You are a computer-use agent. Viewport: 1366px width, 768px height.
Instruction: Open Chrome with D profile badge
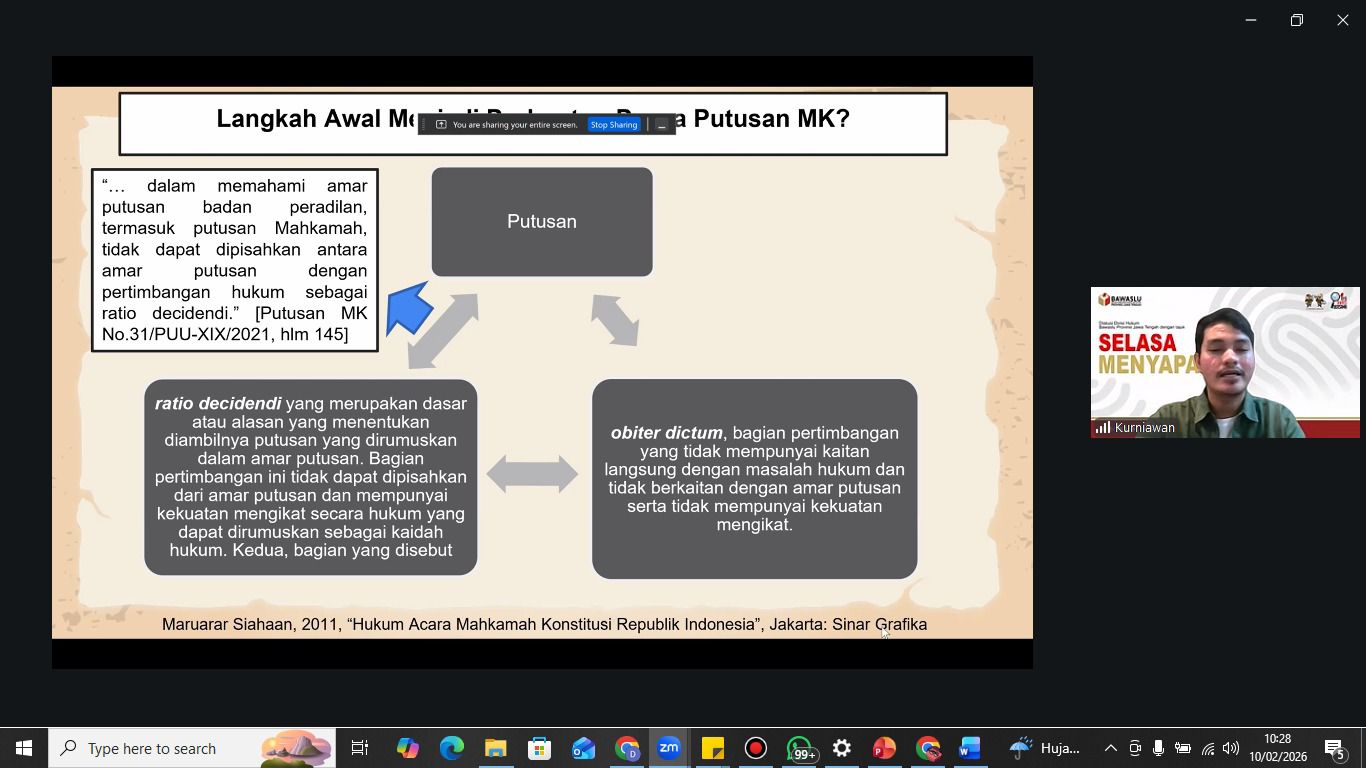click(627, 748)
